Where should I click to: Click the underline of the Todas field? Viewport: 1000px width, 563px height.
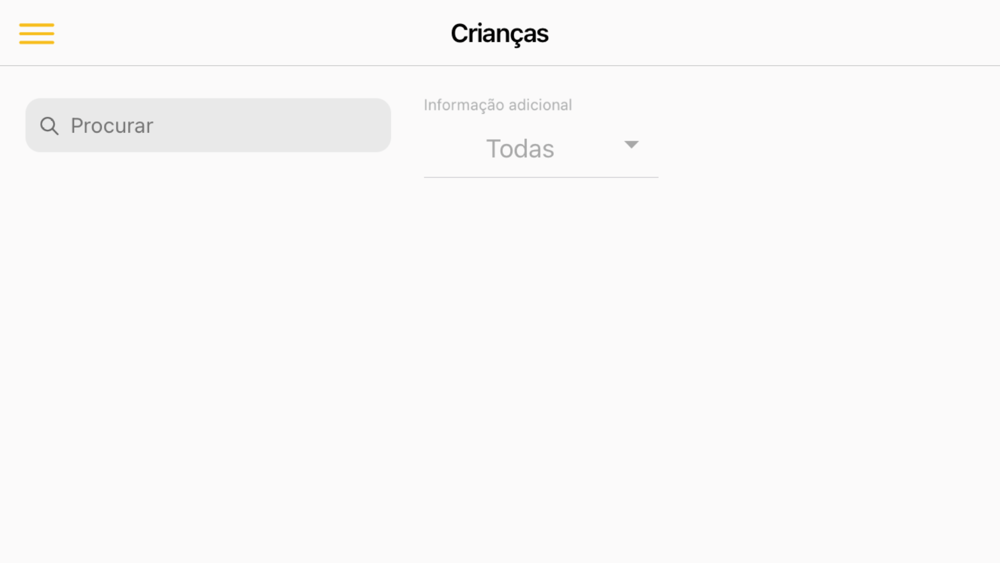pyautogui.click(x=541, y=177)
